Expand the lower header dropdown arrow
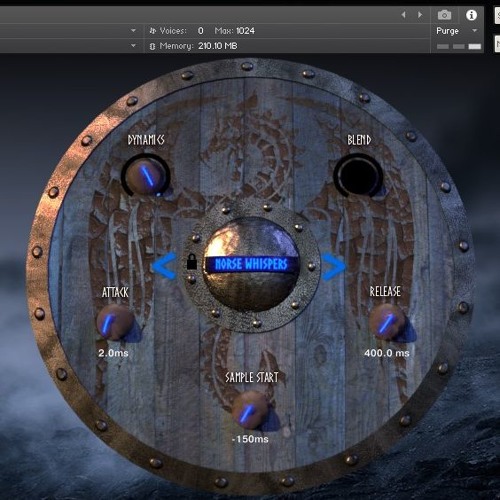500x500 pixels. [x=133, y=45]
